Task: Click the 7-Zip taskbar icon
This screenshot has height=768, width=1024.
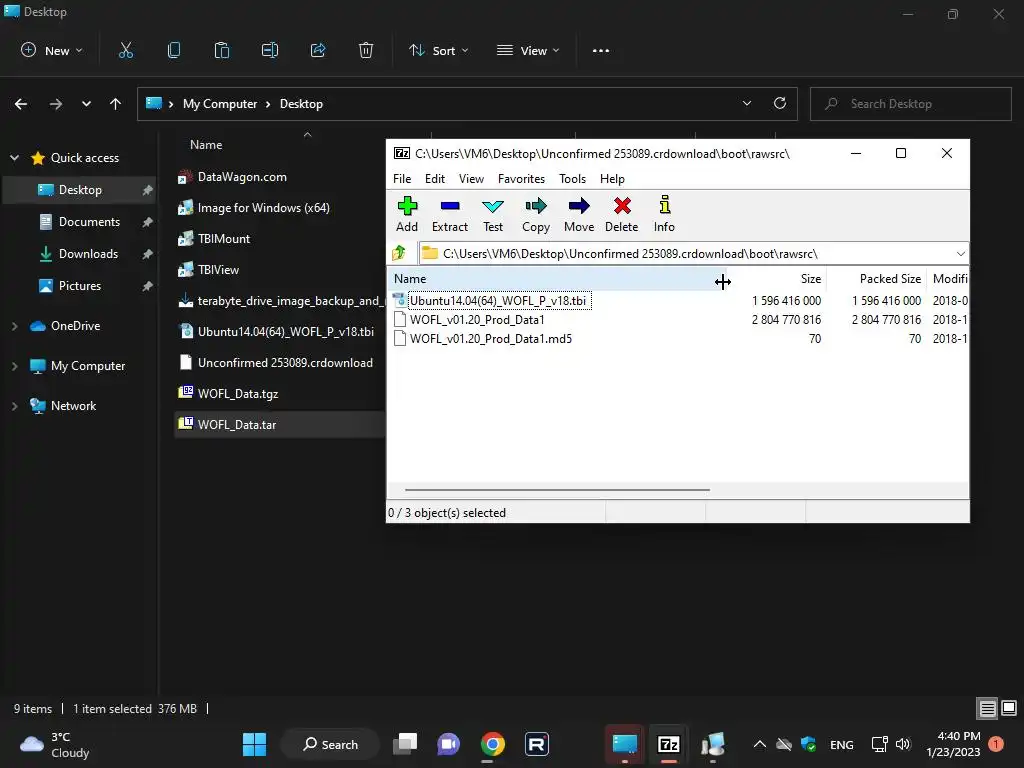Action: pos(669,744)
